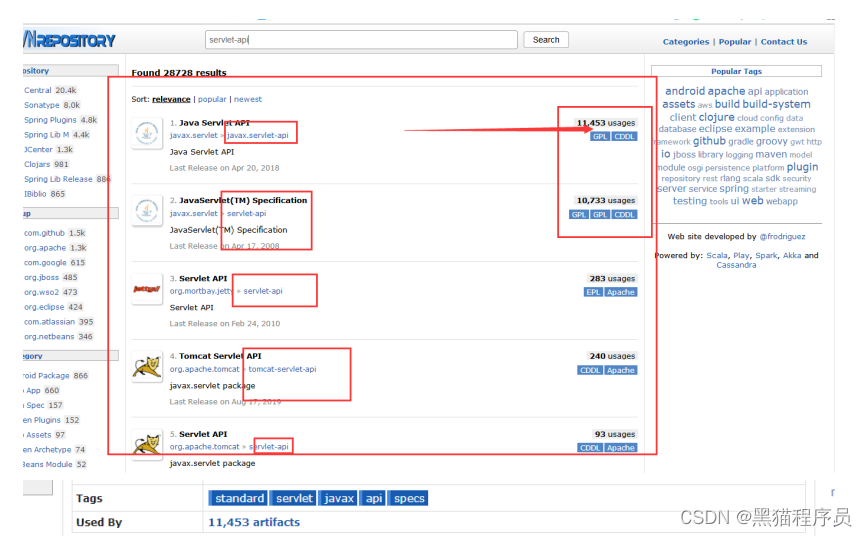867x536 pixels.
Task: Open the JavaServlet(TM) Specification icon thumbnail
Action: pyautogui.click(x=147, y=211)
